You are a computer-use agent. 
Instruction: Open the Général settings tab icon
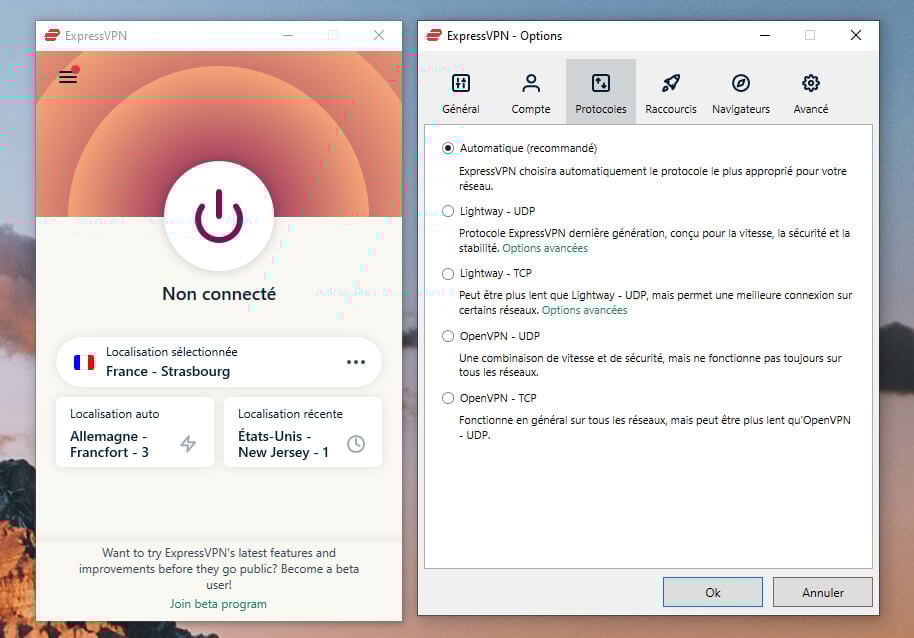(461, 90)
